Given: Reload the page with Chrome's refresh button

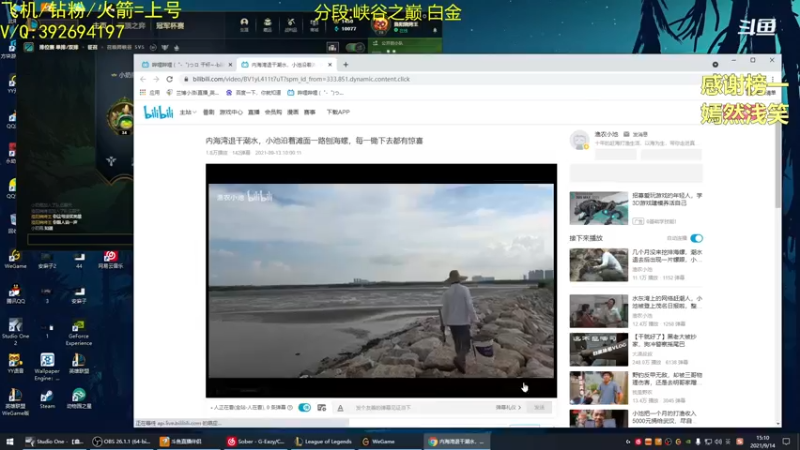Looking at the screenshot, I should (x=169, y=79).
